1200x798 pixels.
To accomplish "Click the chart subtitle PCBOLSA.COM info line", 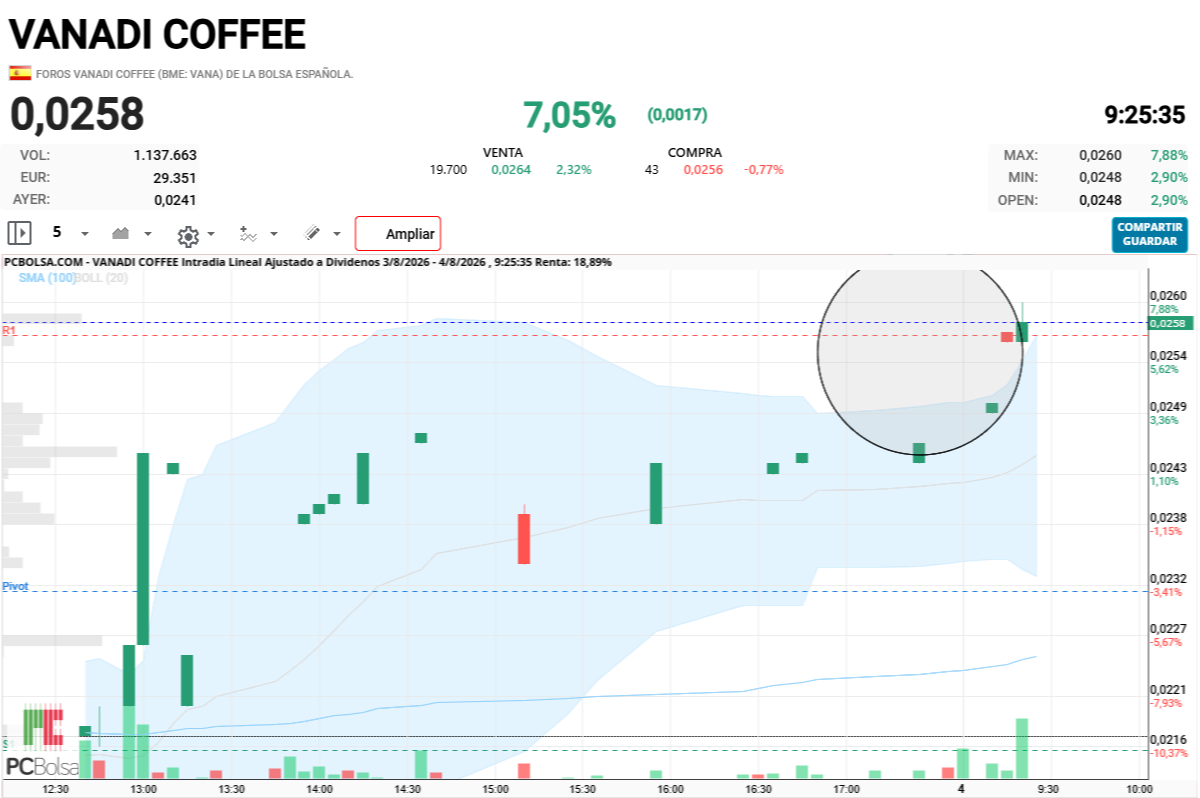I will pyautogui.click(x=308, y=262).
